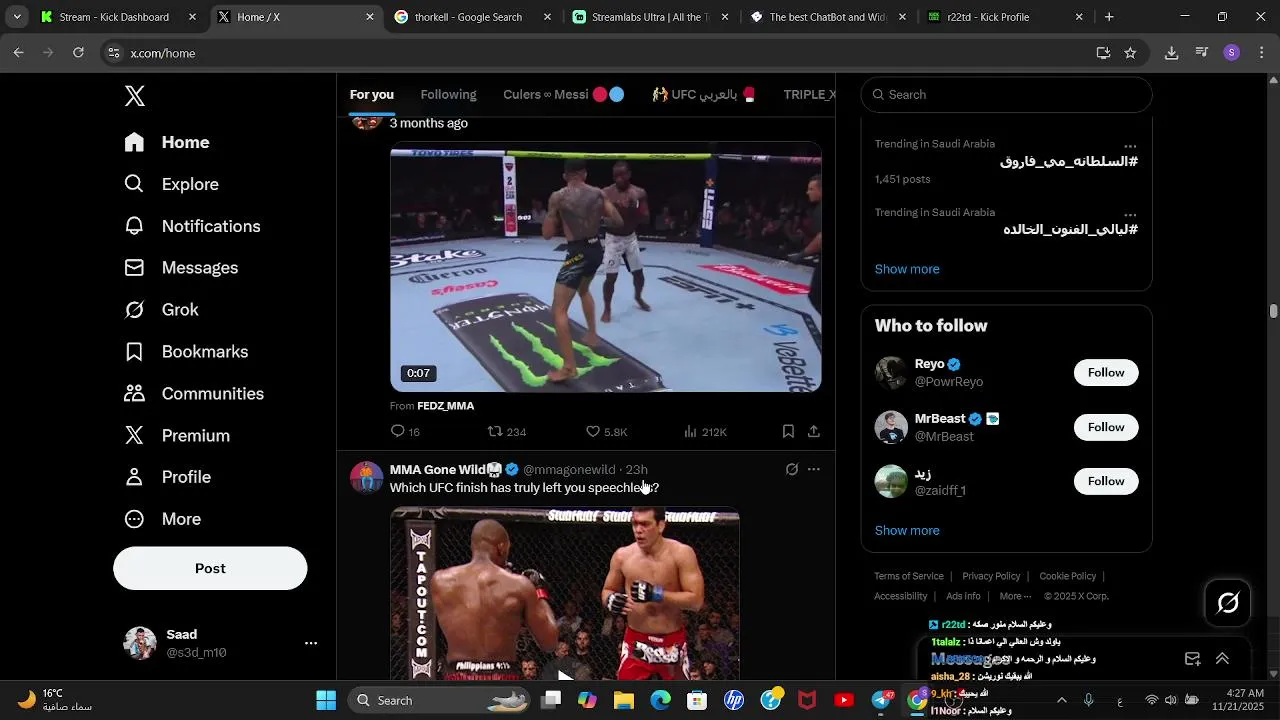Show hidden system tray icons
The height and width of the screenshot is (720, 1280).
[x=1061, y=700]
